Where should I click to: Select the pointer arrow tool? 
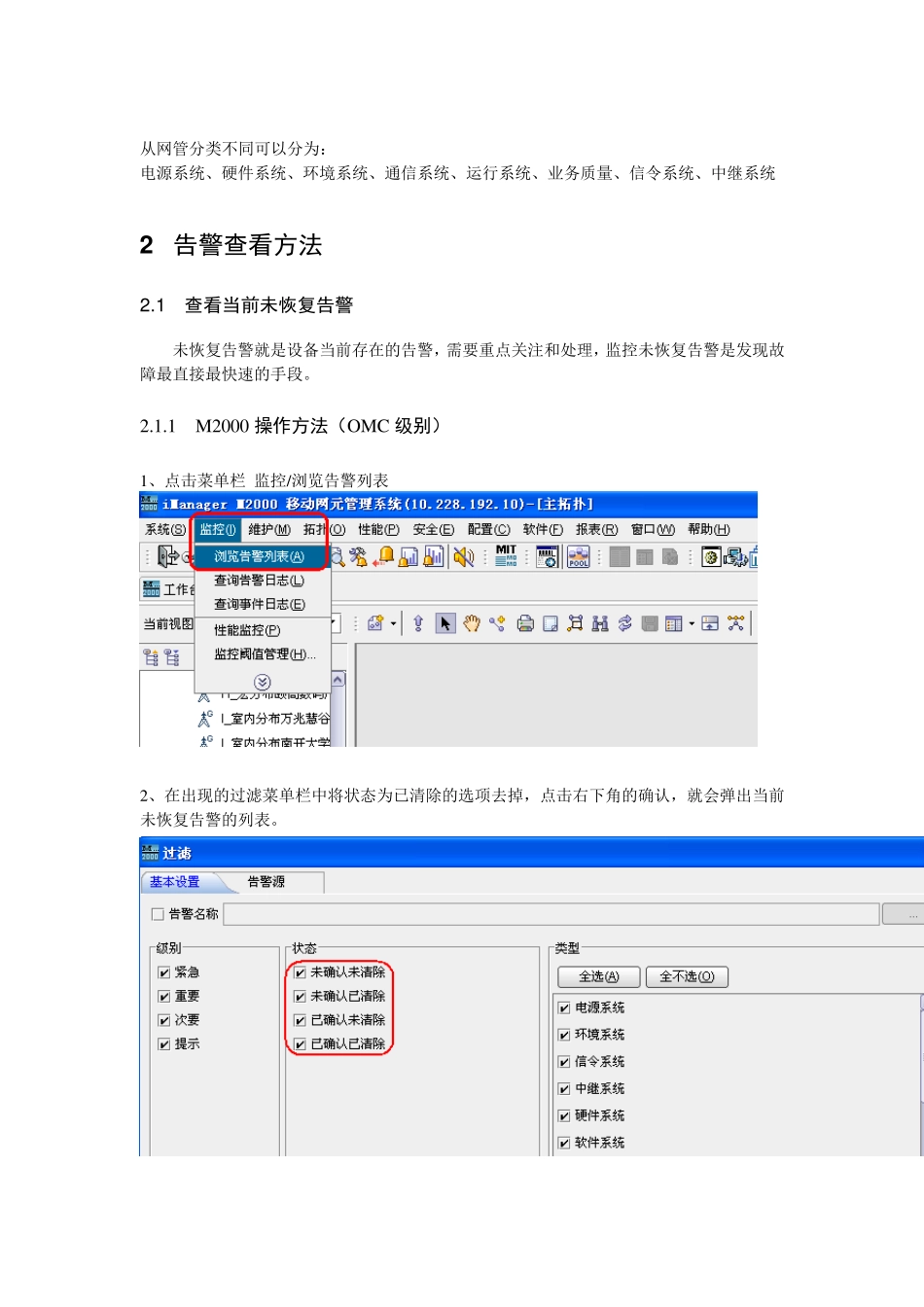tap(444, 623)
